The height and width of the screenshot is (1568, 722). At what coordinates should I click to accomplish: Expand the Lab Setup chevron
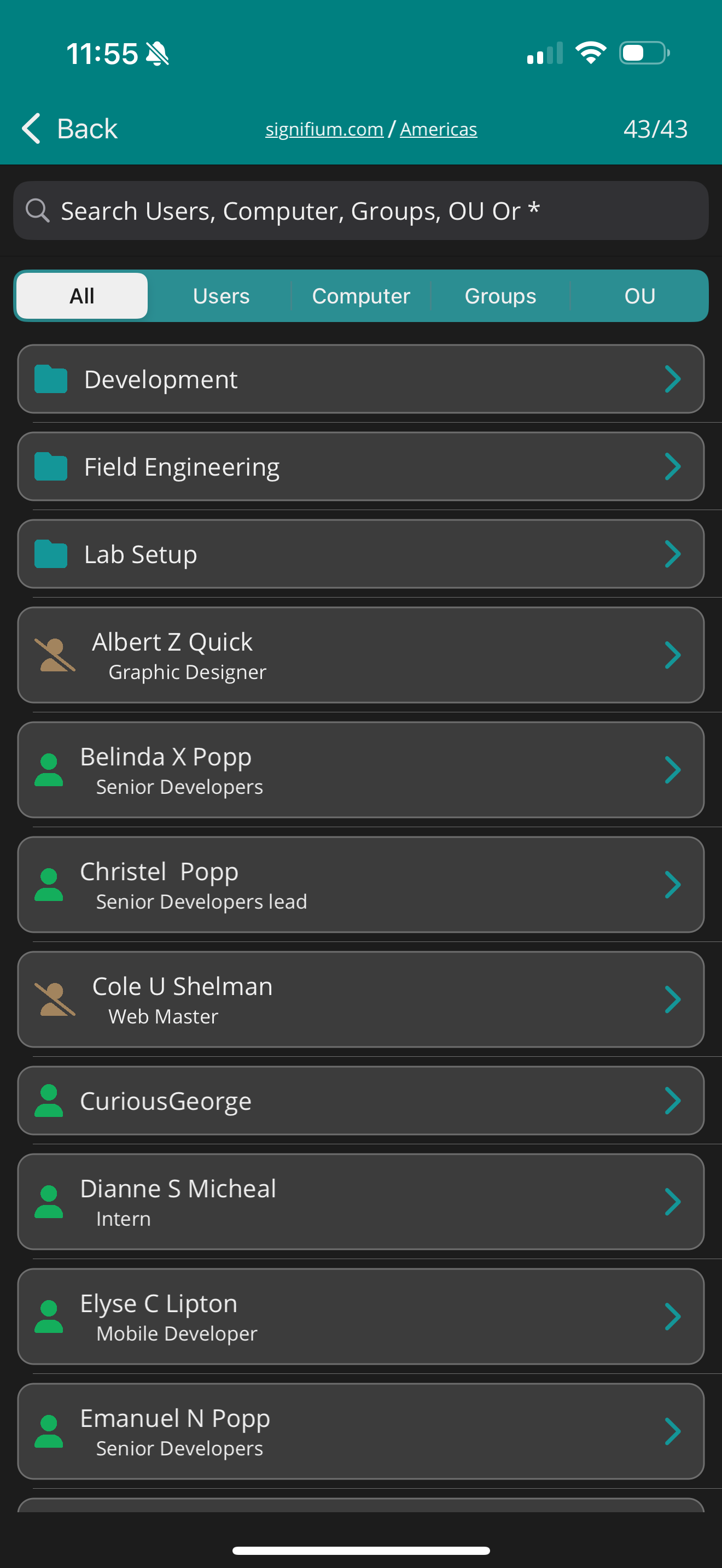coord(672,554)
